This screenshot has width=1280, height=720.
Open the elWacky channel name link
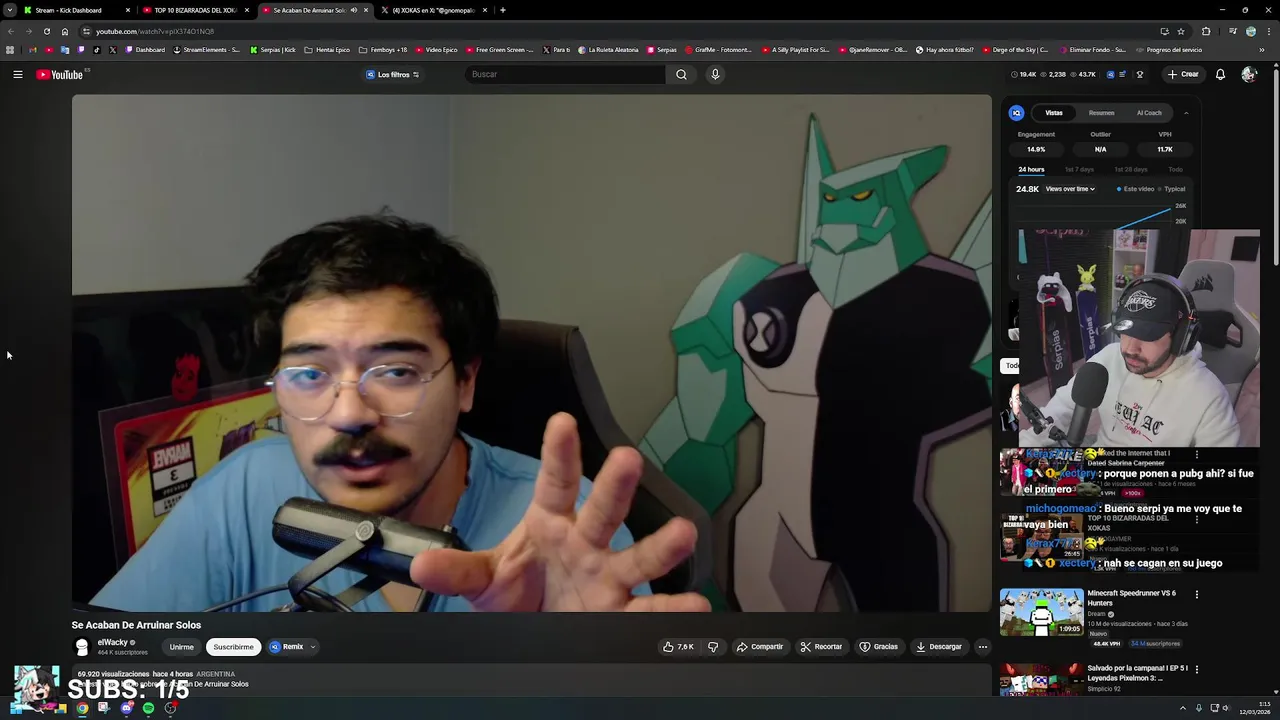pyautogui.click(x=112, y=643)
